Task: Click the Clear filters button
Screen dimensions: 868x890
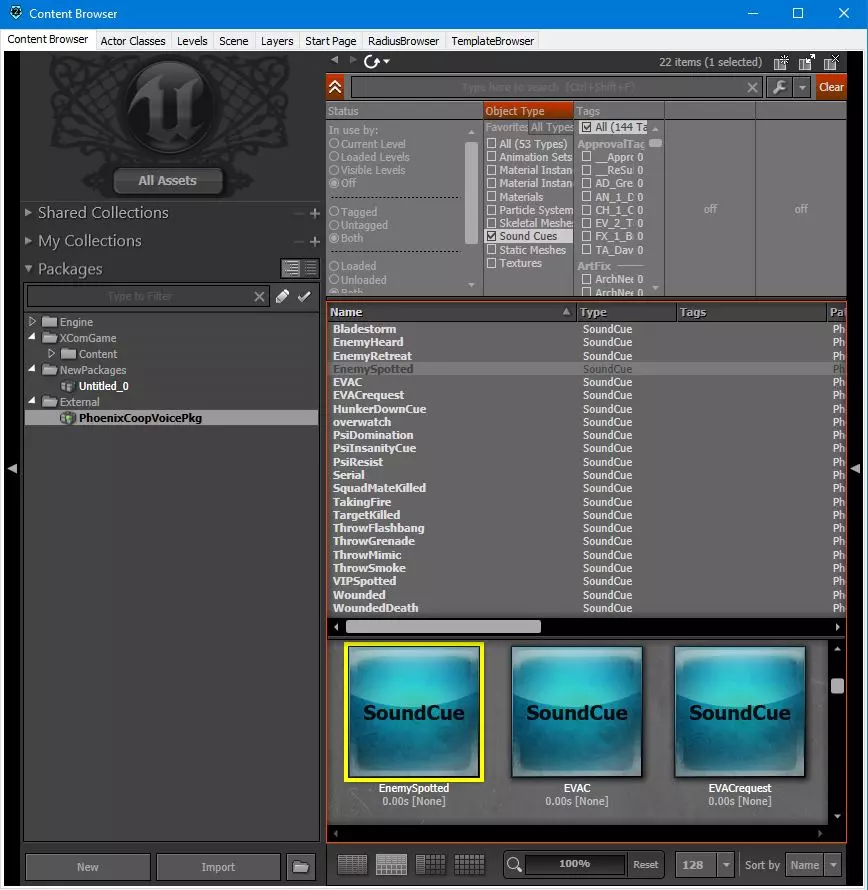Action: coord(831,87)
